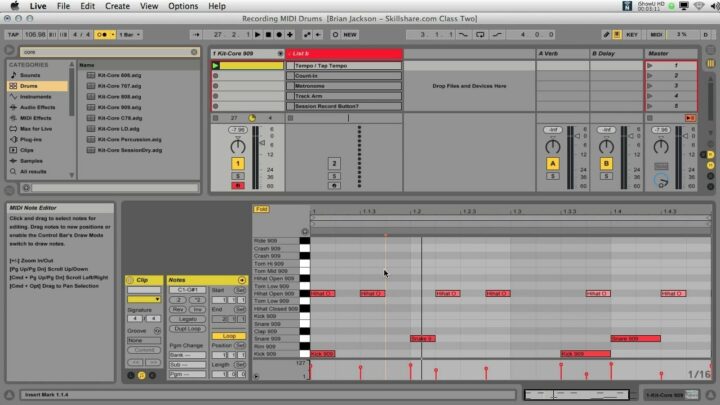Solo the Kit-Core 909 track
The width and height of the screenshot is (720, 405).
[238, 175]
